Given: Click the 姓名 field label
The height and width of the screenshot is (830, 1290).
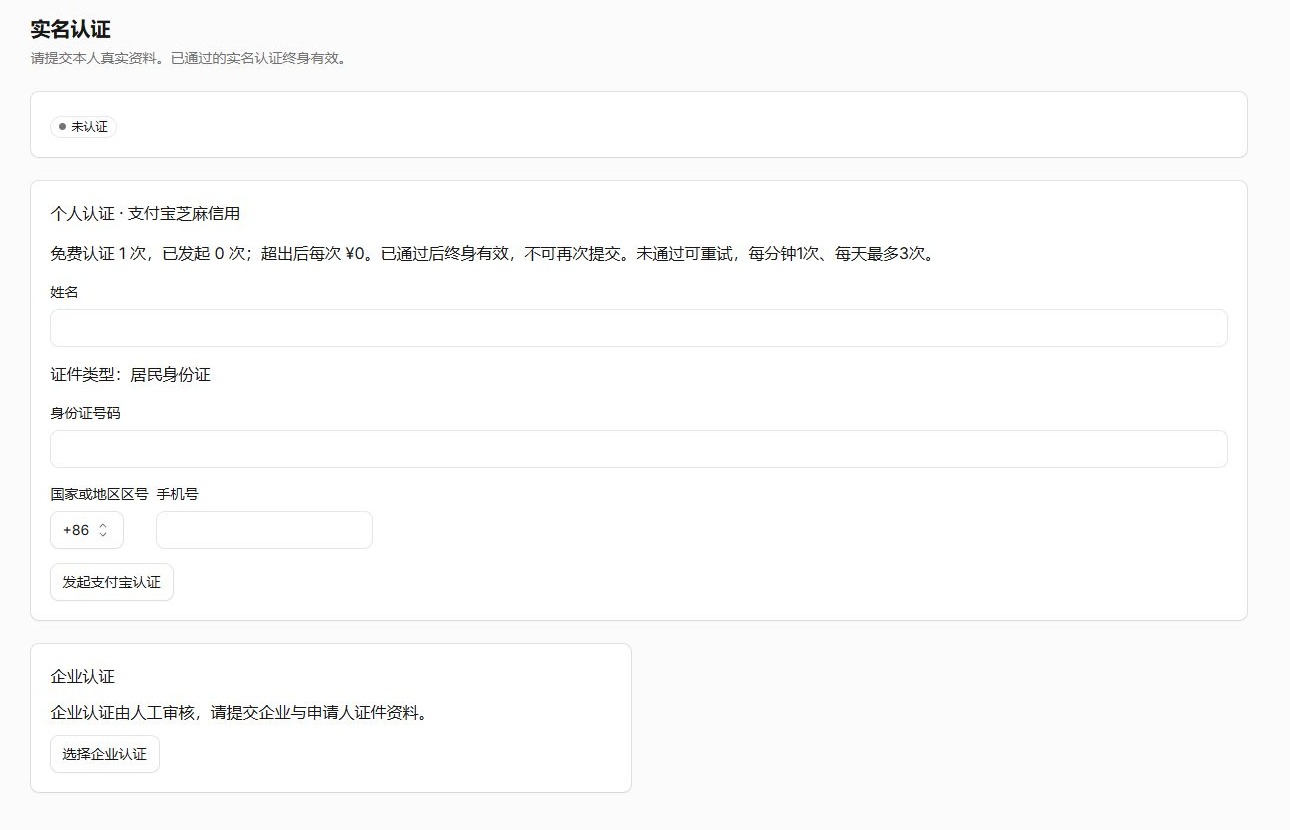Looking at the screenshot, I should (x=64, y=292).
